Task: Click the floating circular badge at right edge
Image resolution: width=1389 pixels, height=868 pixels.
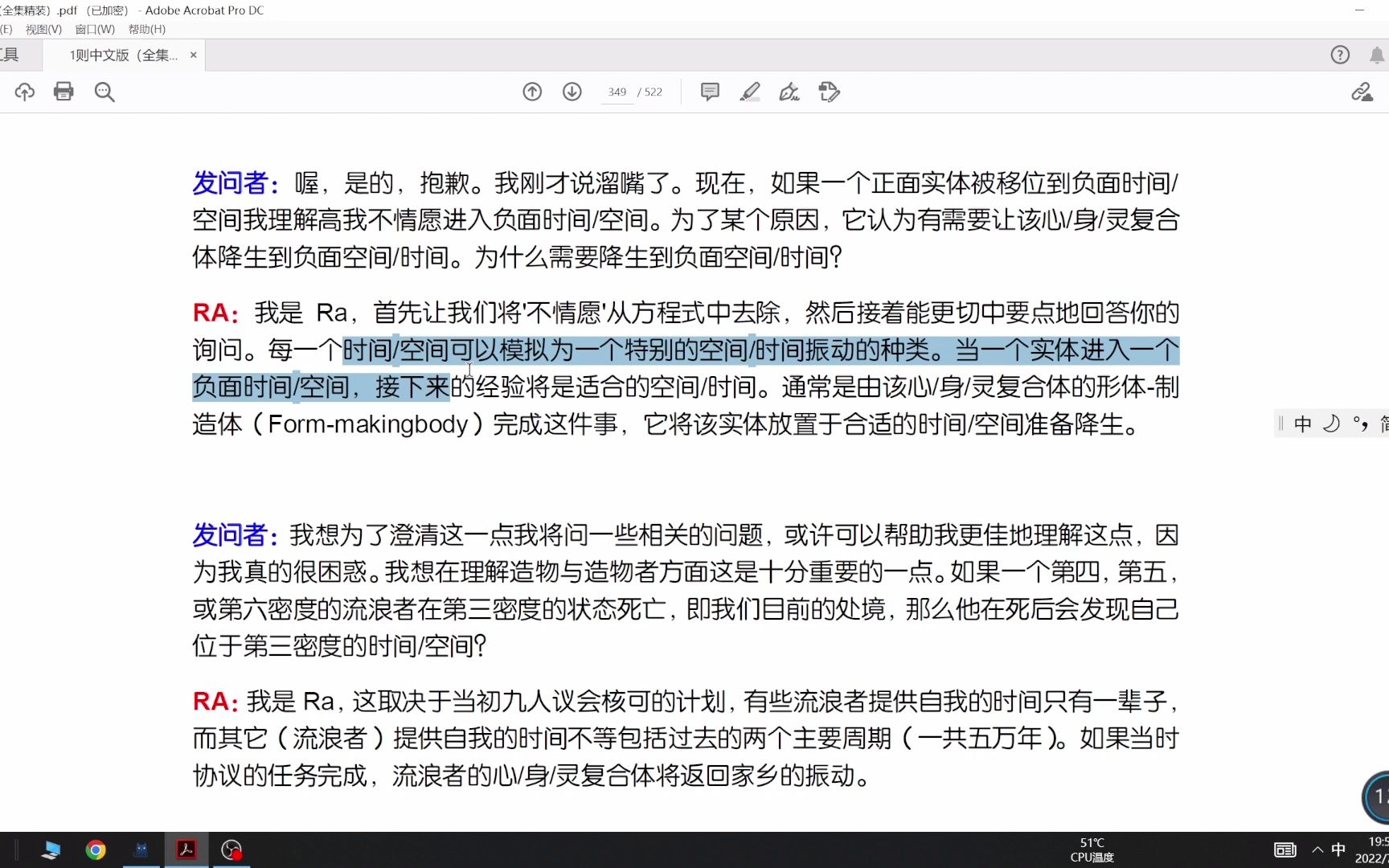Action: [x=1376, y=797]
